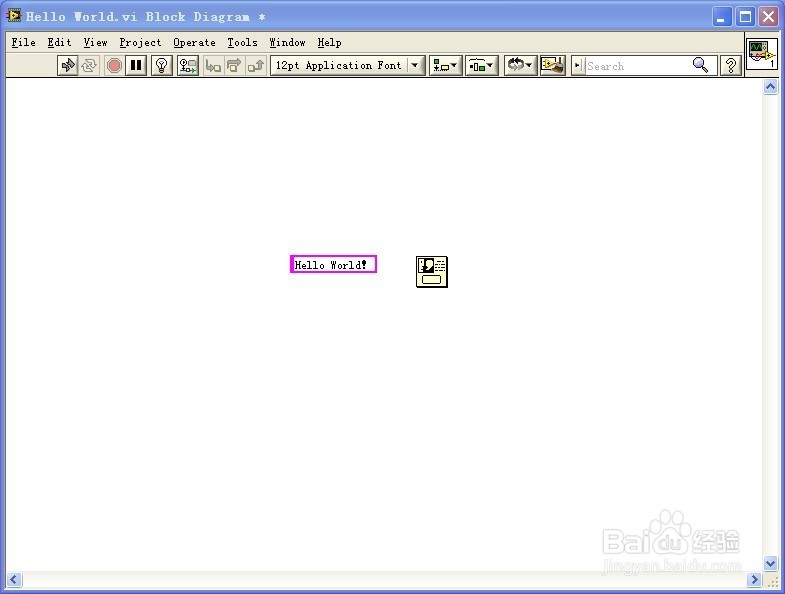This screenshot has height=594, width=785.
Task: Click horizontal scrollbar right arrow
Action: tap(753, 579)
